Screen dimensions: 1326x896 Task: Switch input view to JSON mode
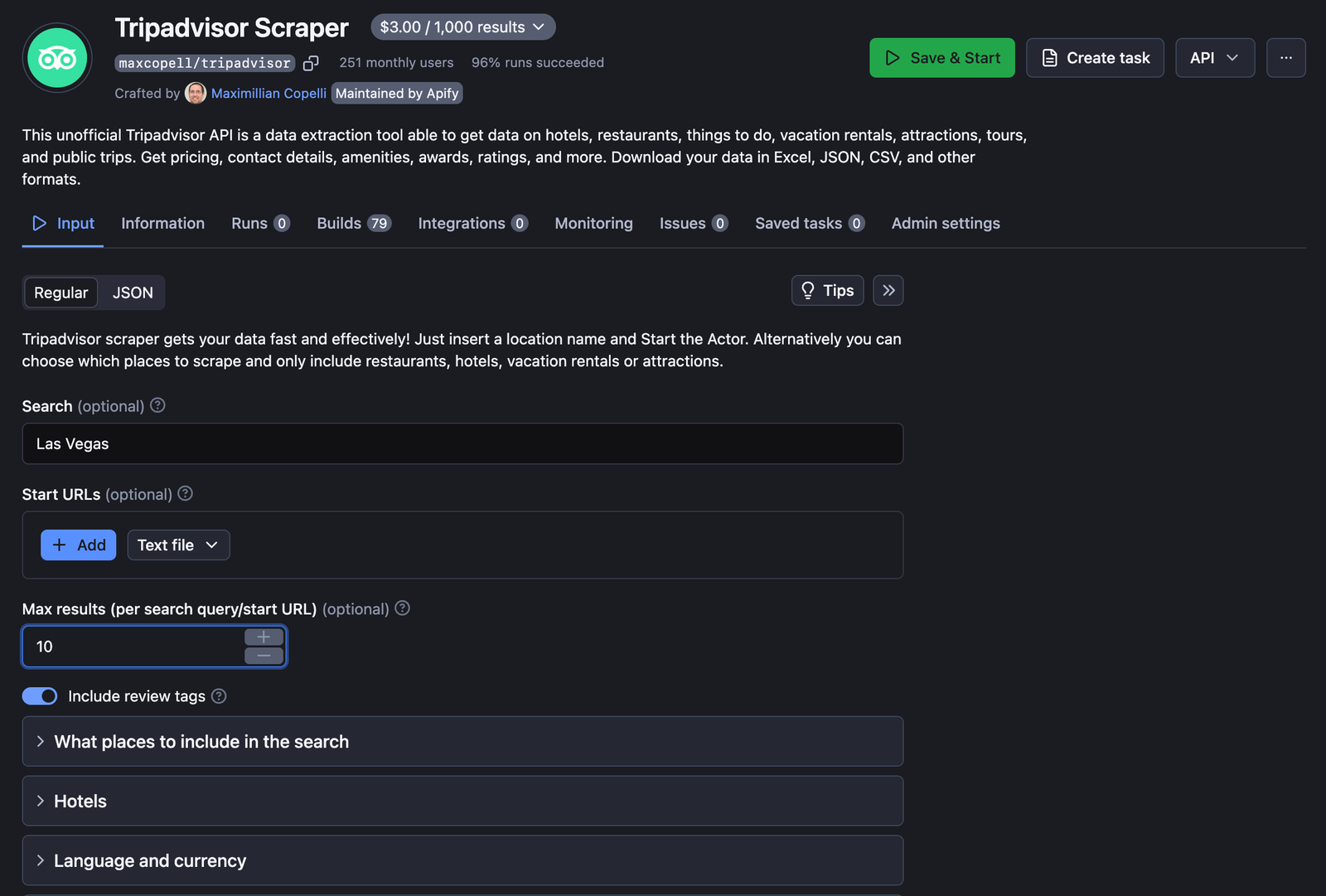pyautogui.click(x=132, y=293)
